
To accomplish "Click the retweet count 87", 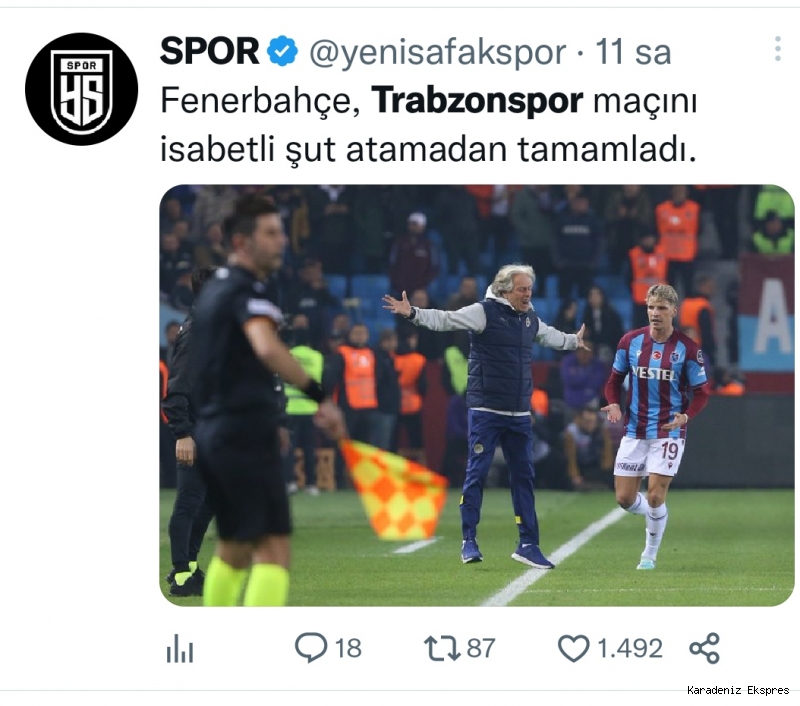I will coord(481,648).
